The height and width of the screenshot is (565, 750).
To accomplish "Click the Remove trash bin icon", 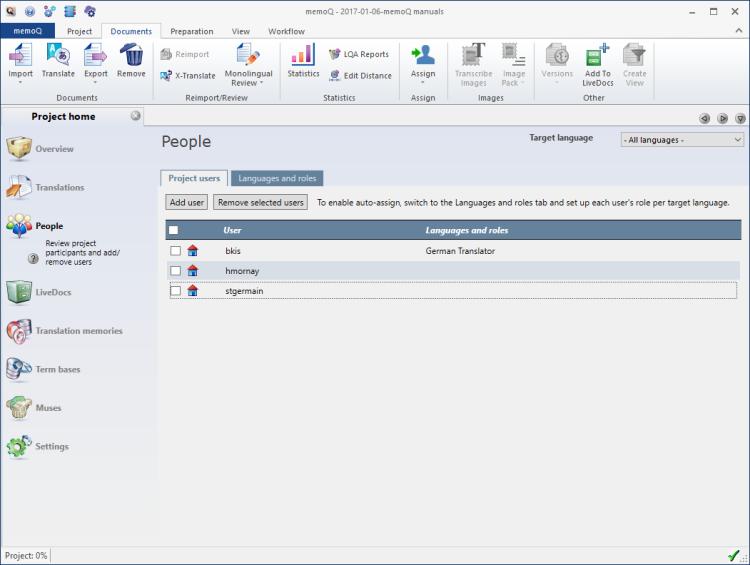I will (131, 56).
